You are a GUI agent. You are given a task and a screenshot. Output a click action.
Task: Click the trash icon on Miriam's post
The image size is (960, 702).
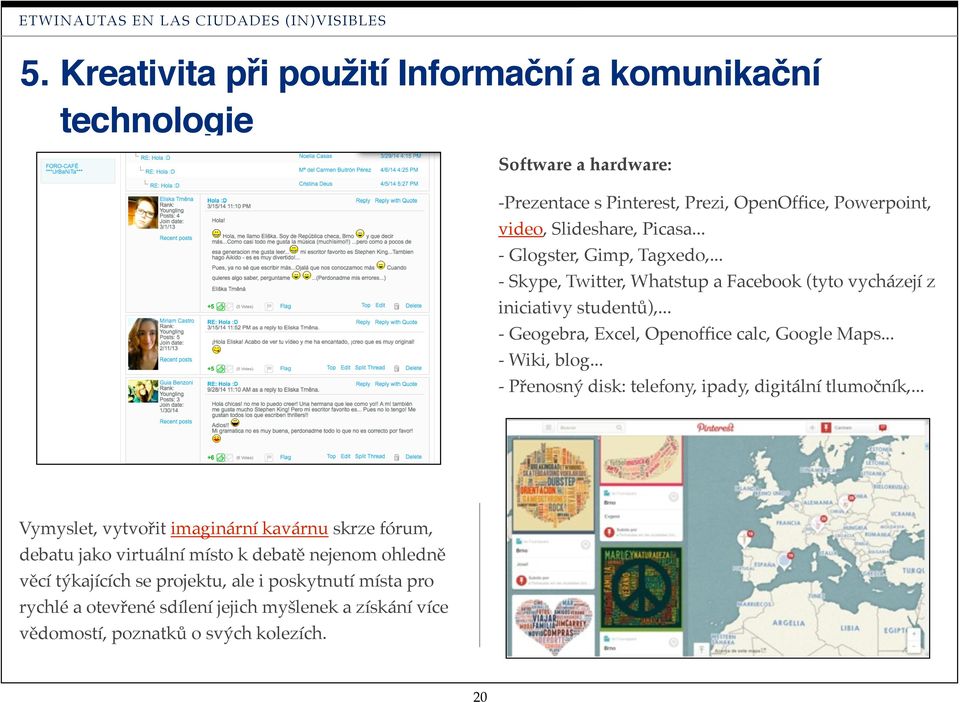tap(397, 368)
